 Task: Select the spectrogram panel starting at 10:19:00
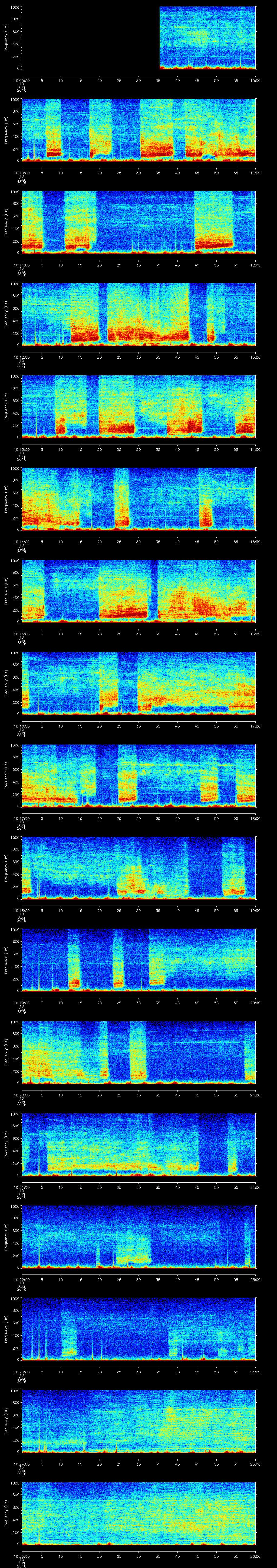click(139, 960)
